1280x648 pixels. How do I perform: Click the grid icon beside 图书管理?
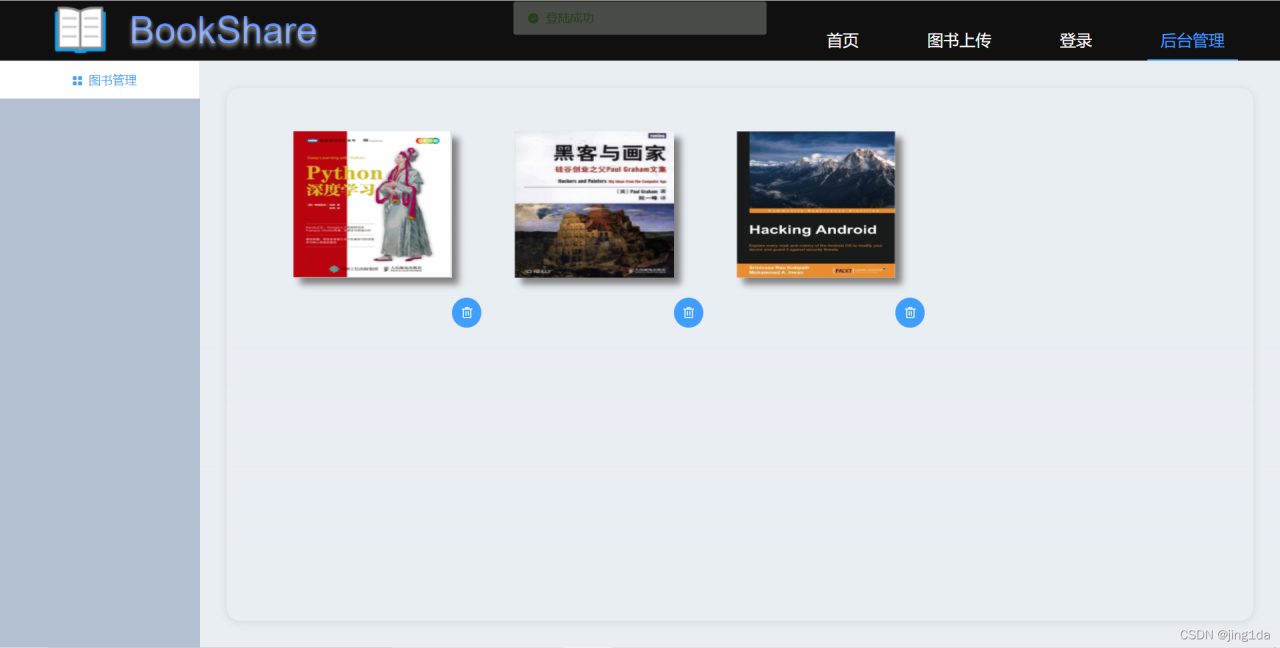click(77, 81)
